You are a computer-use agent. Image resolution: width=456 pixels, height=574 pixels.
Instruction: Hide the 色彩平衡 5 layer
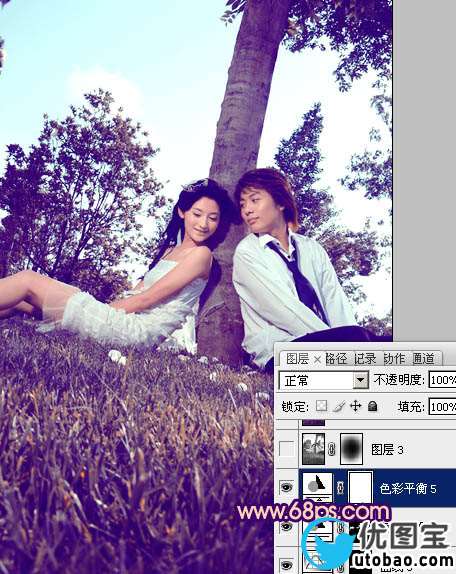click(286, 488)
